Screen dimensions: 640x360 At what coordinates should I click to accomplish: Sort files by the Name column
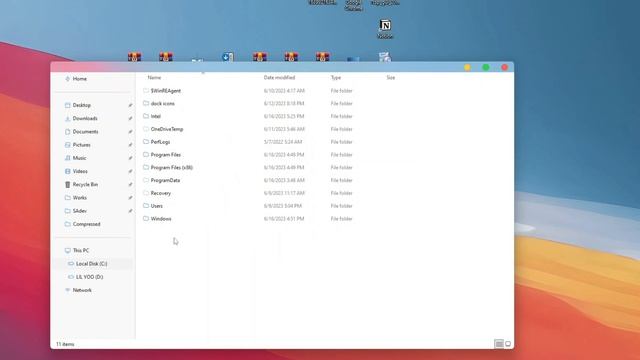[154, 78]
